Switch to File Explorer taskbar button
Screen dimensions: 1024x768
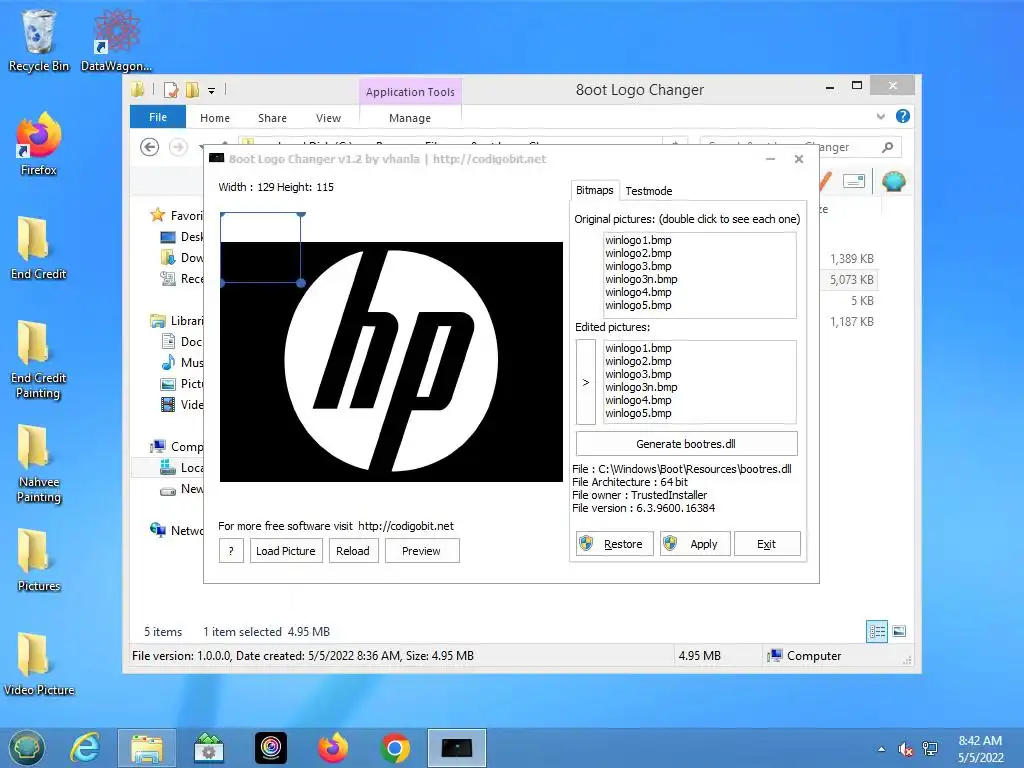coord(147,748)
